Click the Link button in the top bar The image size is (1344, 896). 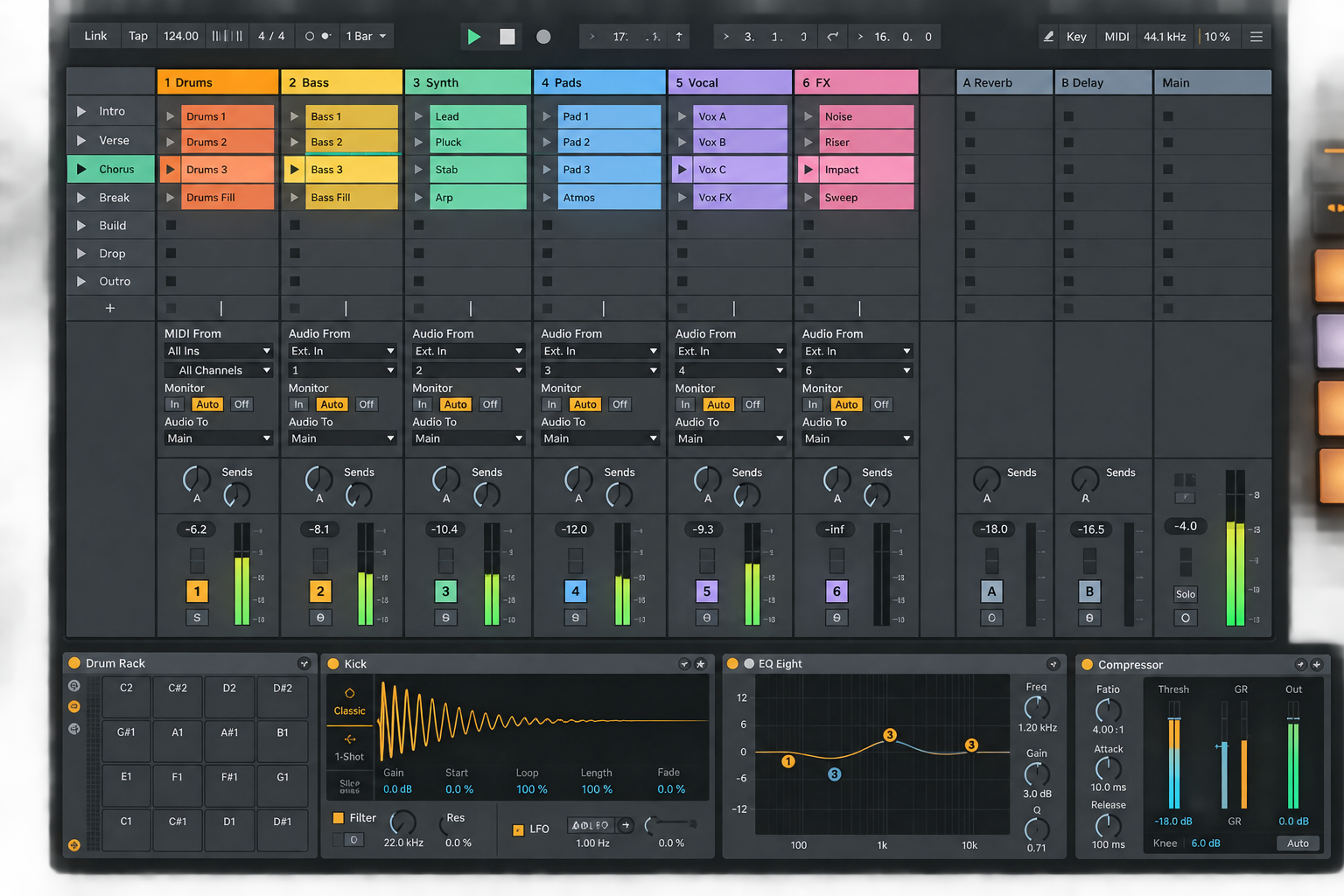(95, 37)
